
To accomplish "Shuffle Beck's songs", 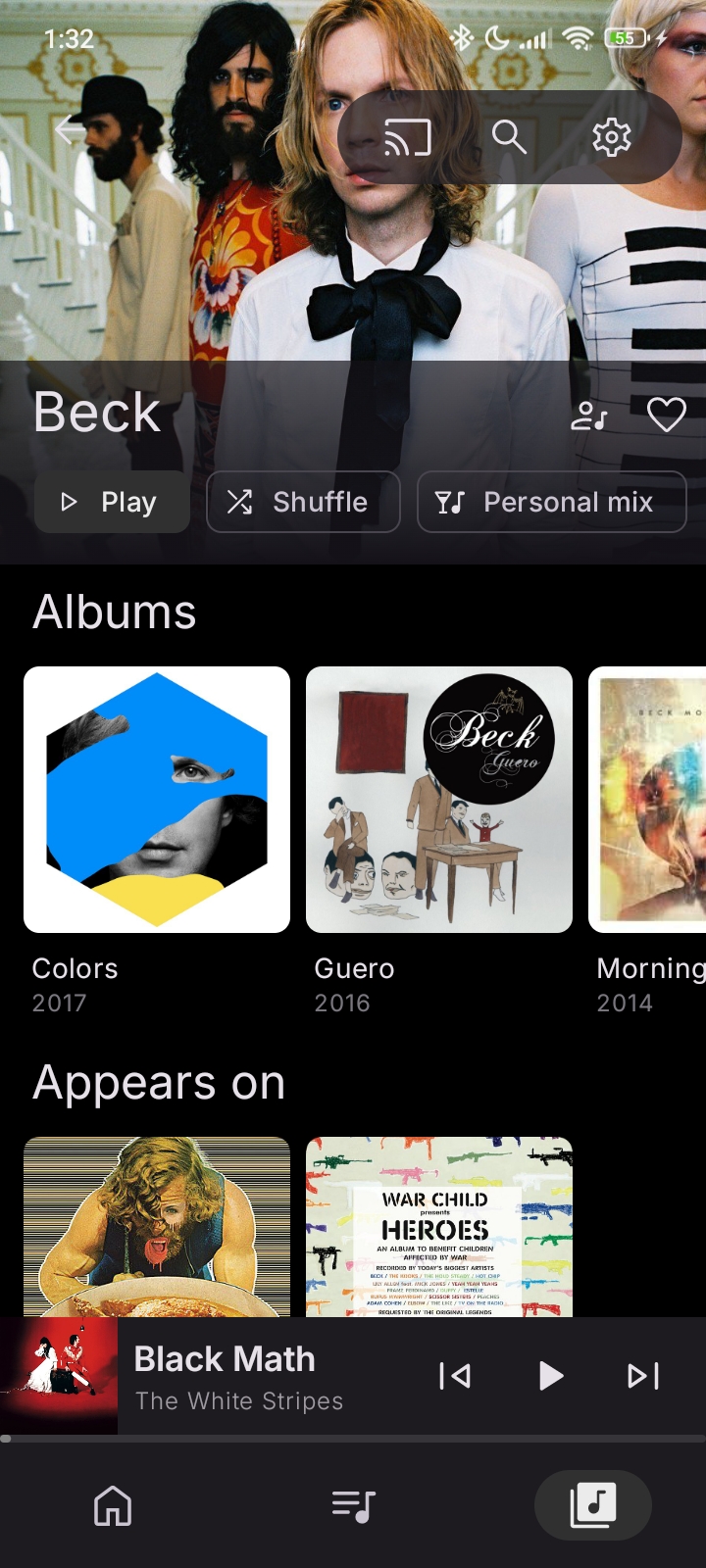I will click(303, 502).
